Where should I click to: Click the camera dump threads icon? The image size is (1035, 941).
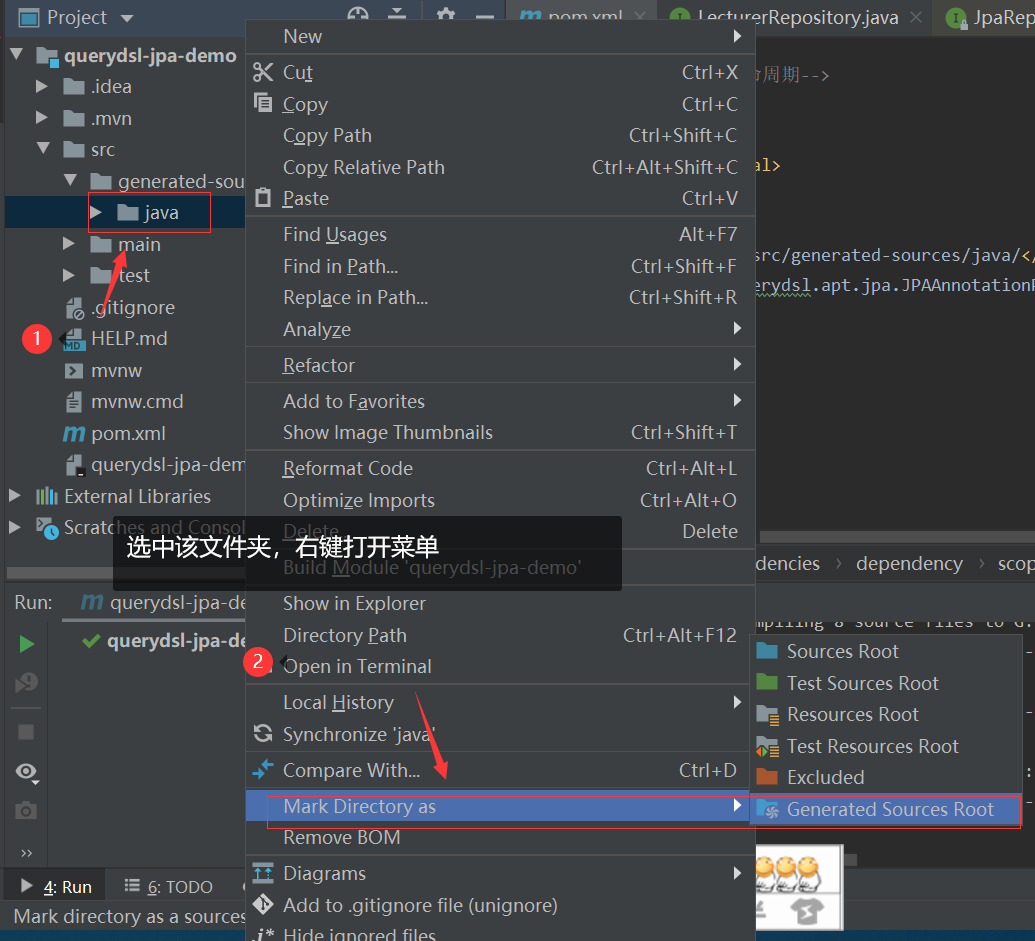pyautogui.click(x=26, y=810)
